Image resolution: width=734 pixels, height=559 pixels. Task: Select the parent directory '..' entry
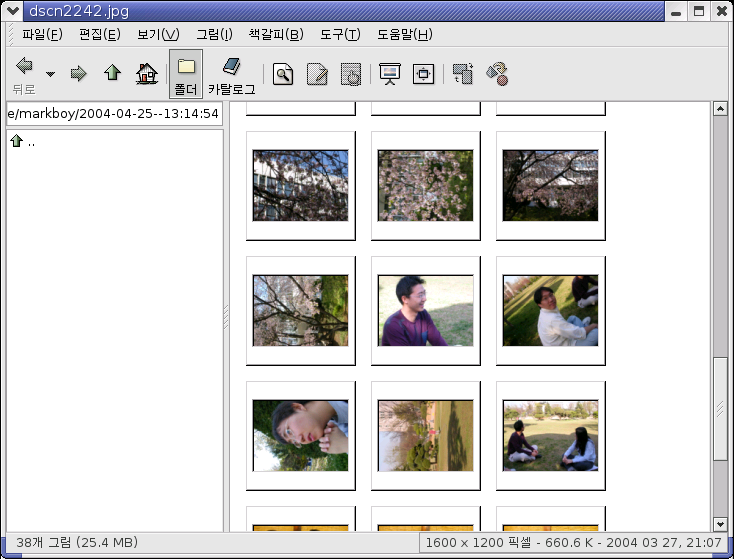pos(22,141)
